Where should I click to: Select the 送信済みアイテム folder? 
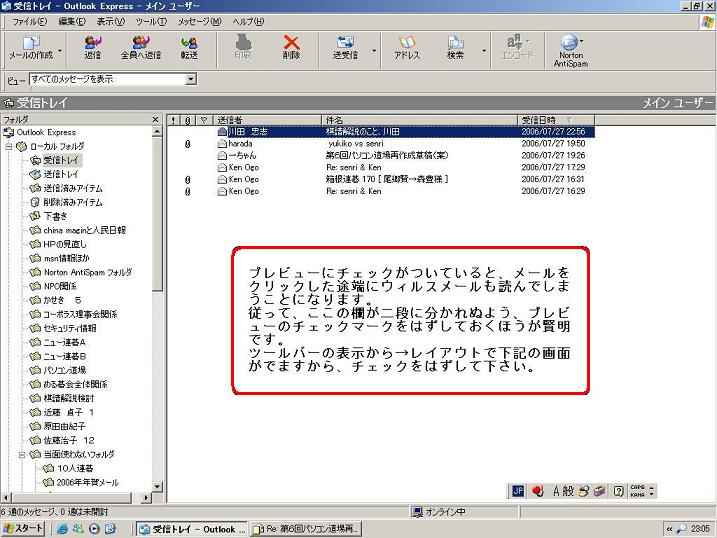click(73, 188)
